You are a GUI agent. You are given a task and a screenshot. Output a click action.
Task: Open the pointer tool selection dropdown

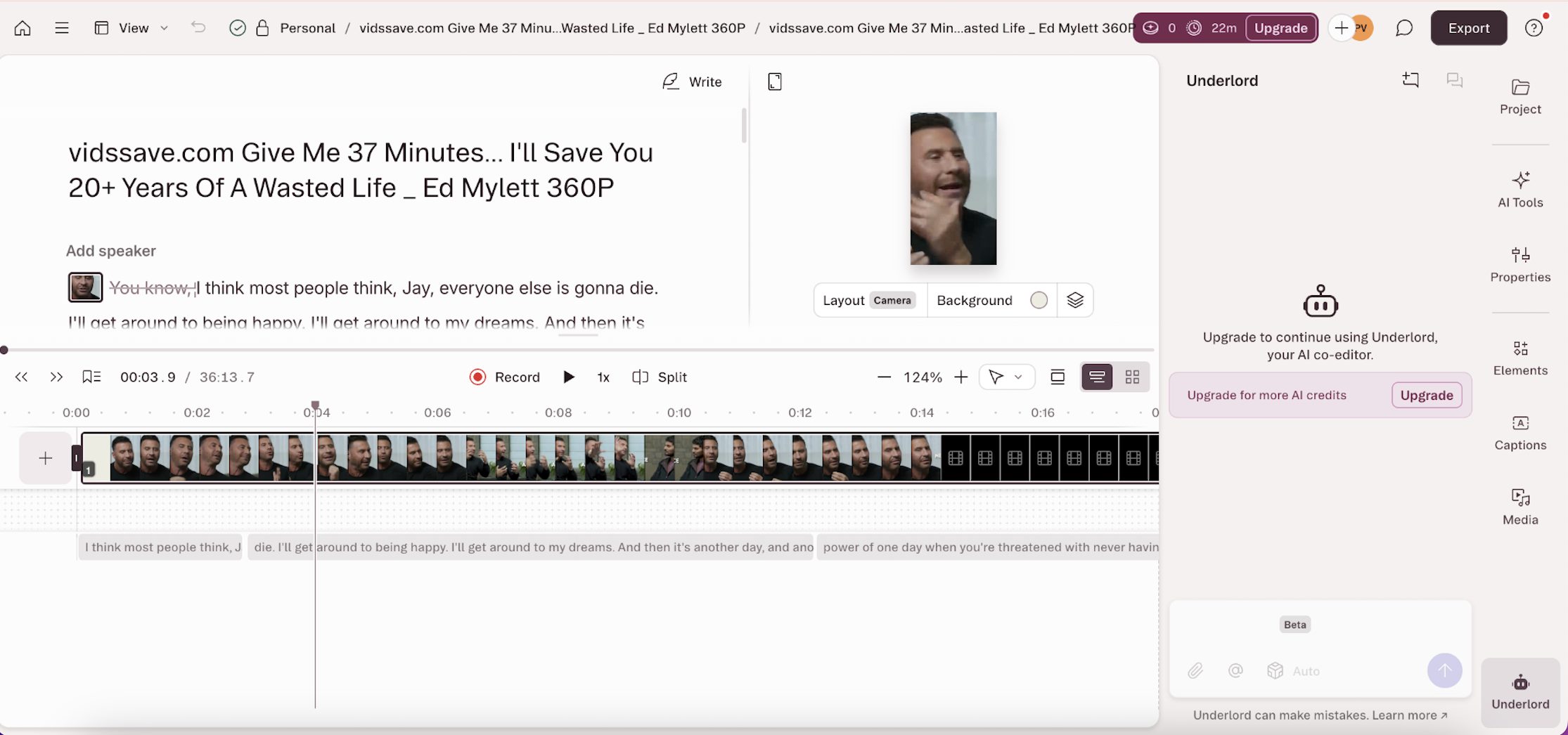pos(1006,377)
